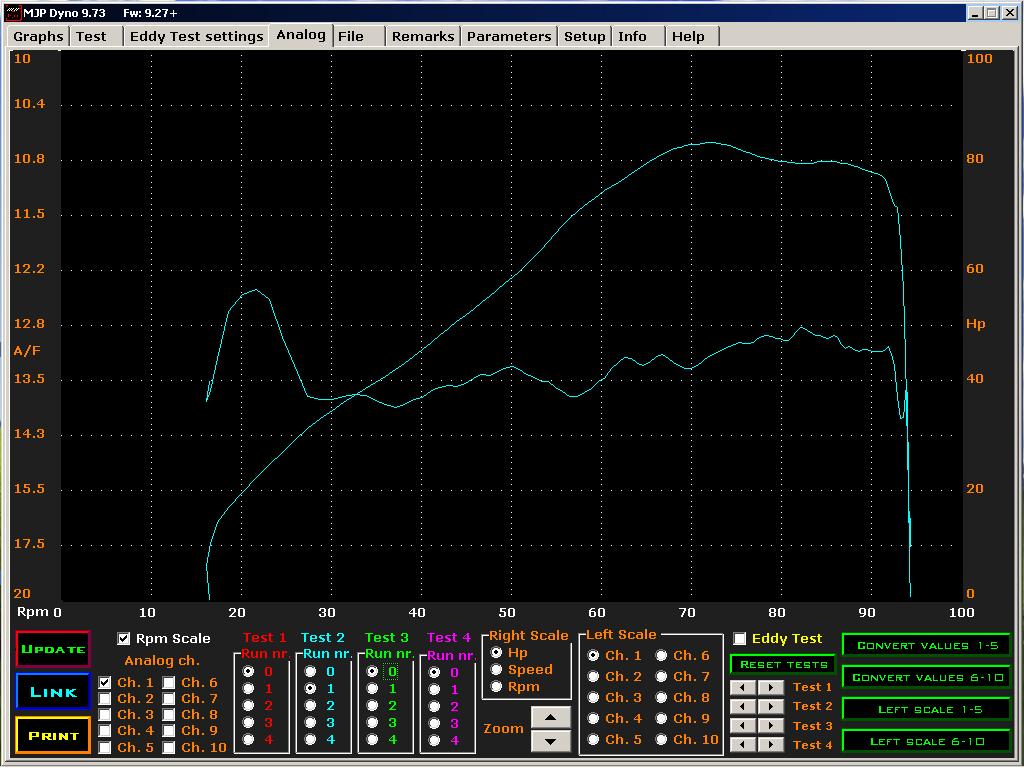
Task: Click the Print button
Action: click(53, 735)
